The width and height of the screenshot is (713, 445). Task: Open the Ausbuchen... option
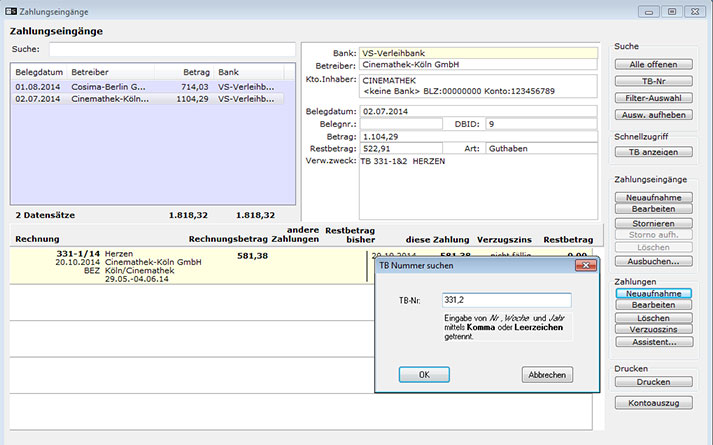(x=655, y=261)
